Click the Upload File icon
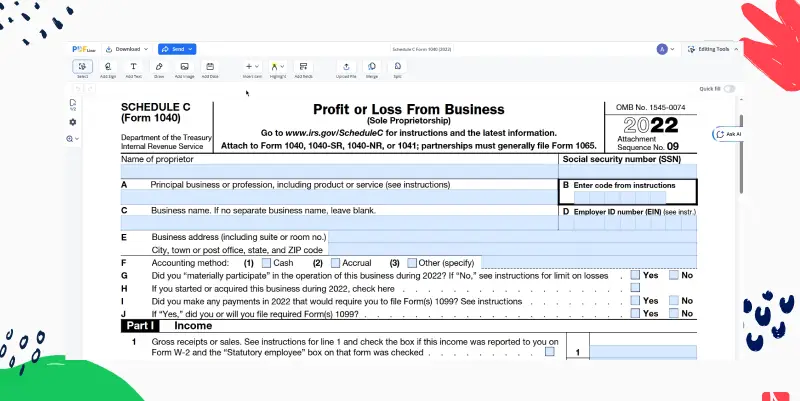 coord(346,69)
